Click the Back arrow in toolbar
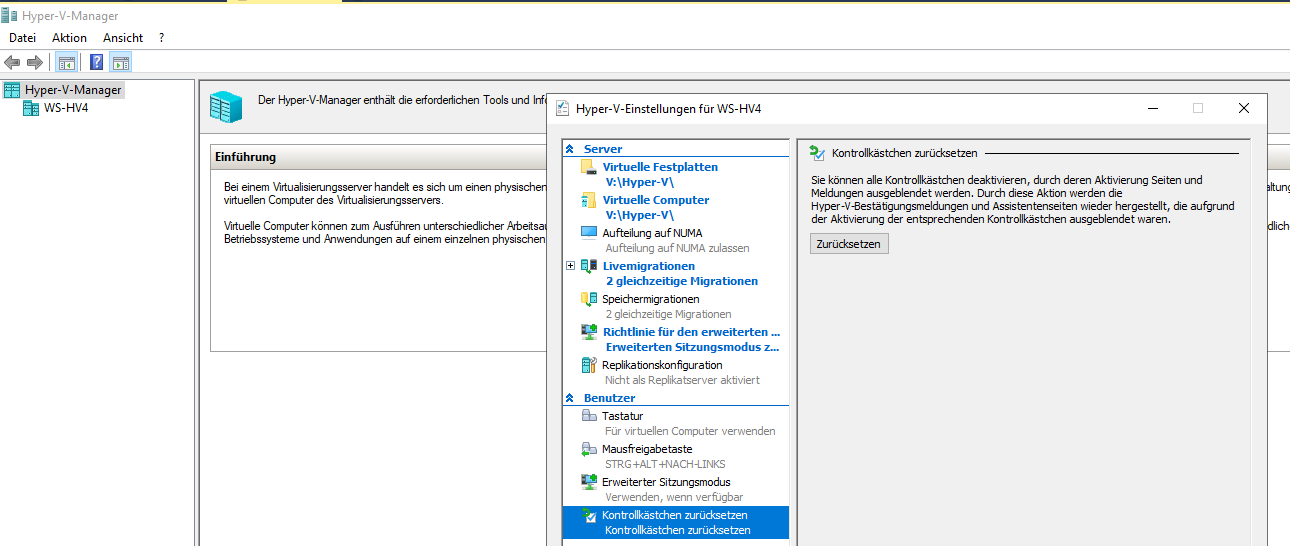1290x546 pixels. pyautogui.click(x=12, y=62)
